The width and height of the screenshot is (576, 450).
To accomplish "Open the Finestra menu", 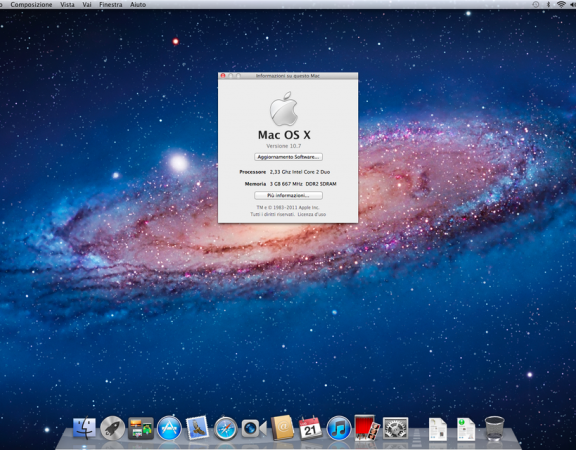I will tap(111, 4).
